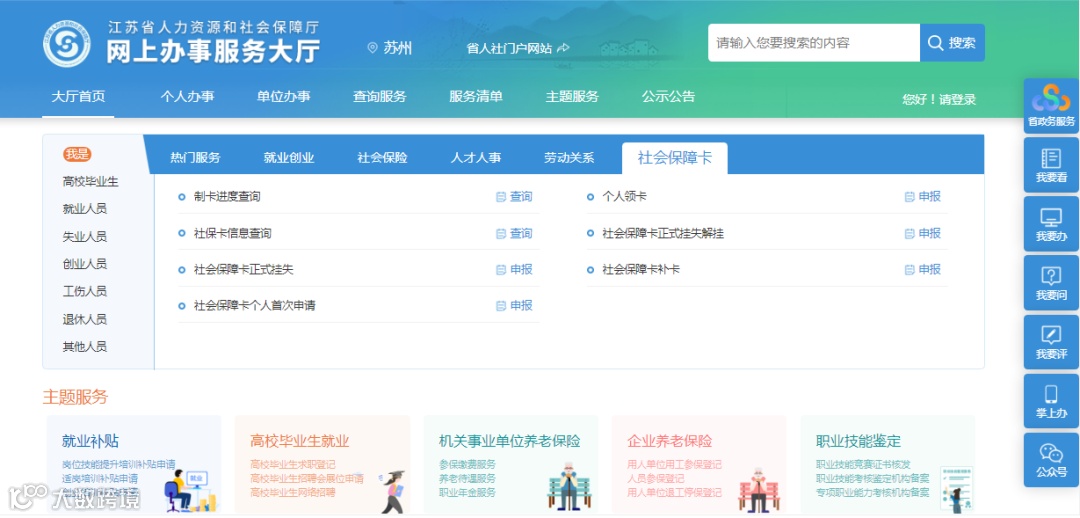Open 企业养老保险 theme card title
The height and width of the screenshot is (518, 1080).
pos(670,442)
